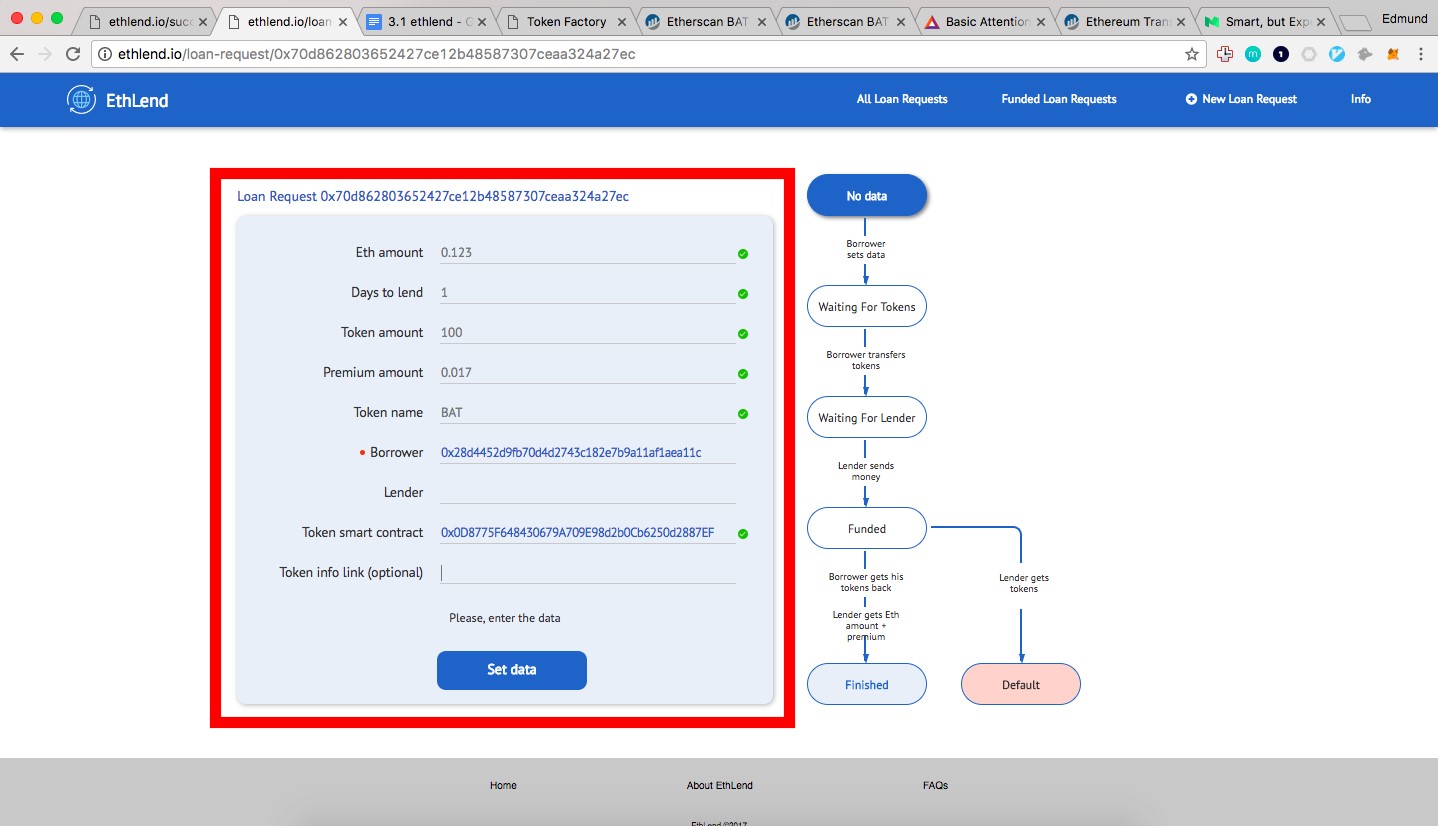Open the teal 'm' extension
Screen dimensions: 1438x826
[x=1253, y=55]
